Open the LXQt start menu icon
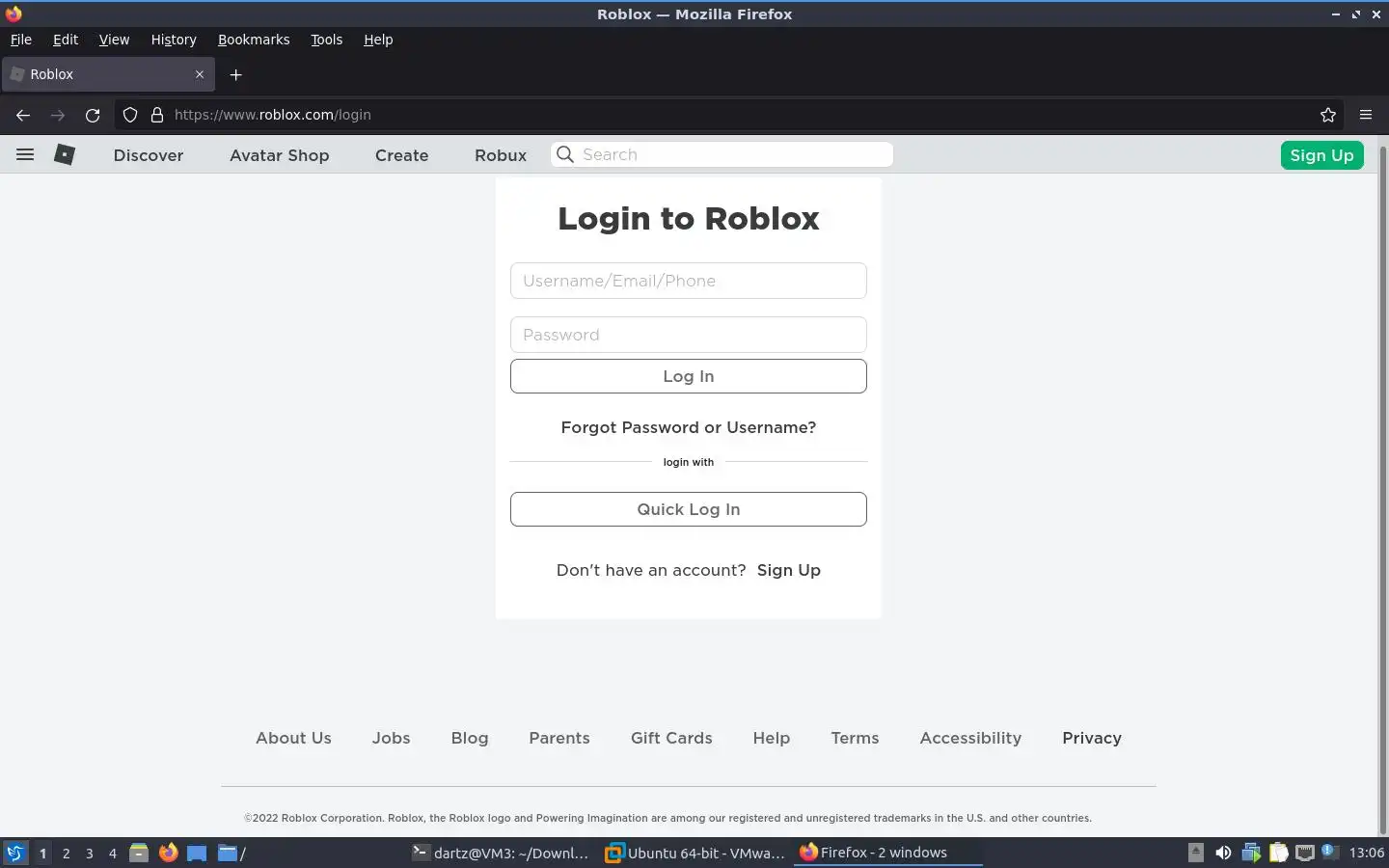Viewport: 1389px width, 868px height. point(14,853)
